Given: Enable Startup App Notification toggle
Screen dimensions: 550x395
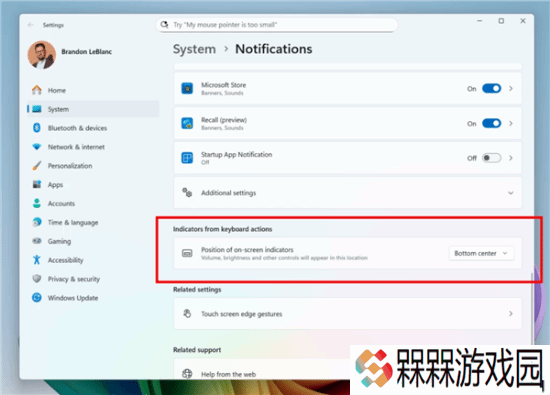Looking at the screenshot, I should coord(491,158).
